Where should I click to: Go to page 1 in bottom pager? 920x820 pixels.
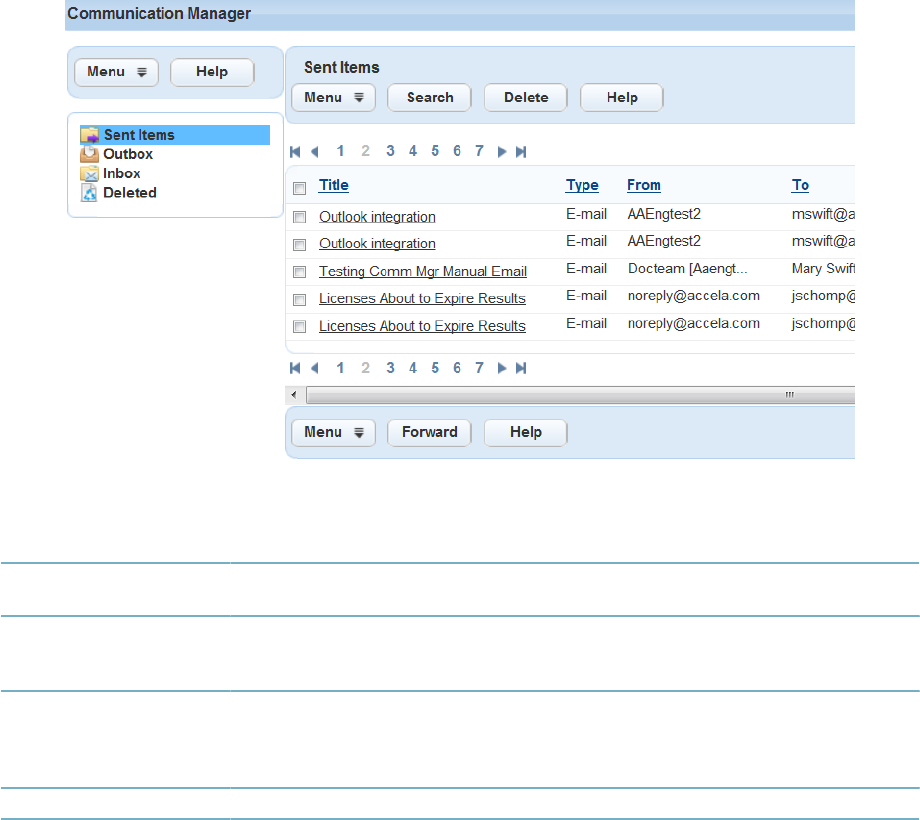click(340, 368)
